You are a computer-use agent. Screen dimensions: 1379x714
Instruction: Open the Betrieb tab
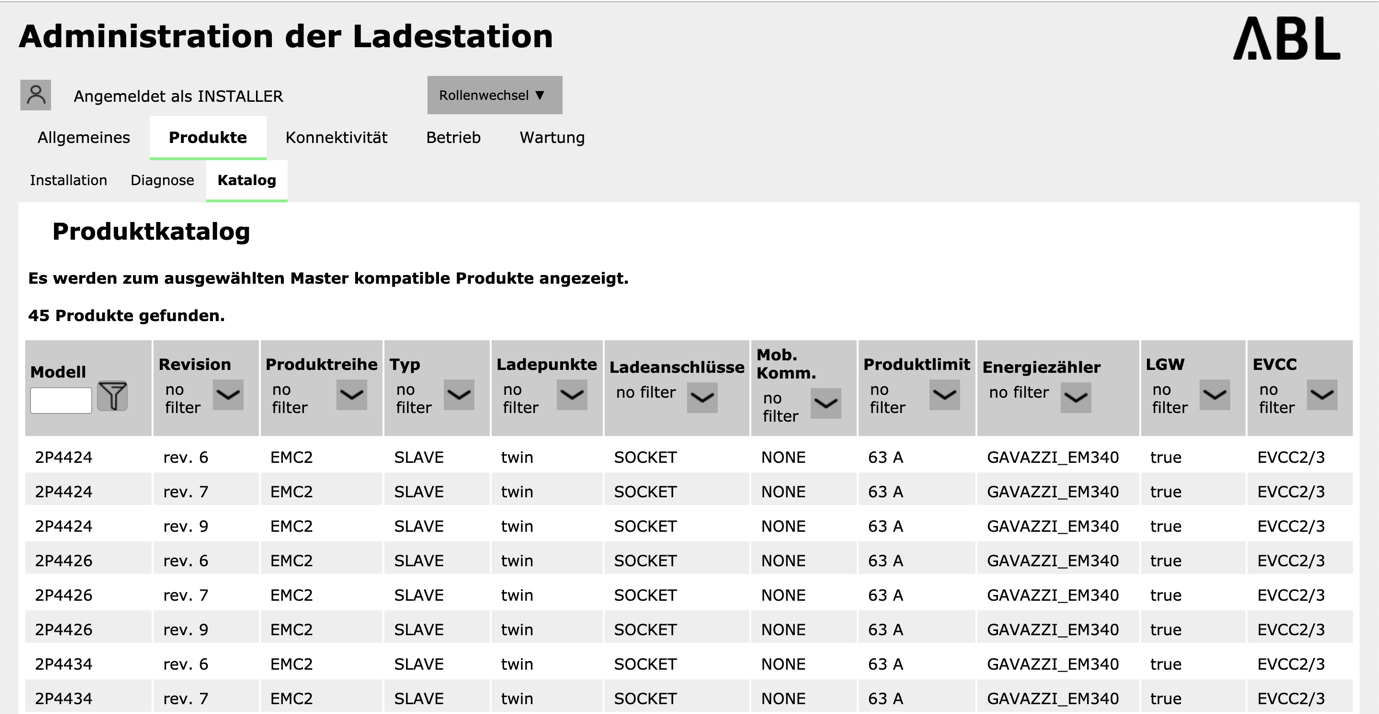coord(453,137)
